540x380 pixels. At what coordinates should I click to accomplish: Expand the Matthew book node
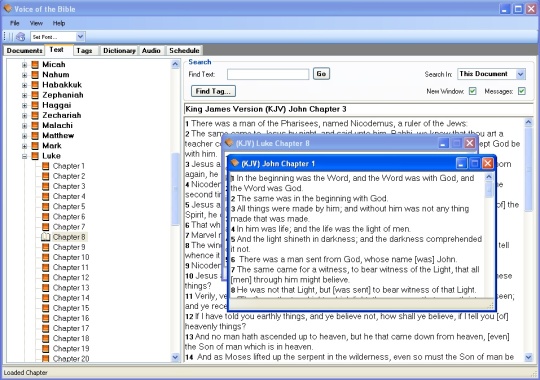tap(24, 136)
